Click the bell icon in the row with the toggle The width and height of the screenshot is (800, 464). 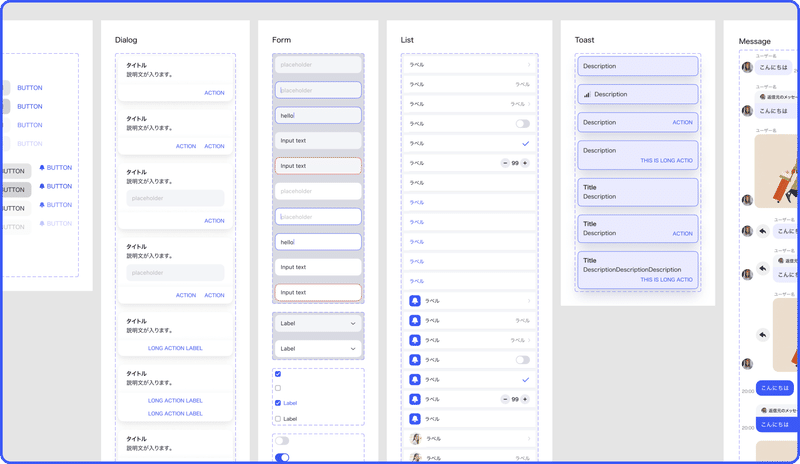pos(415,360)
